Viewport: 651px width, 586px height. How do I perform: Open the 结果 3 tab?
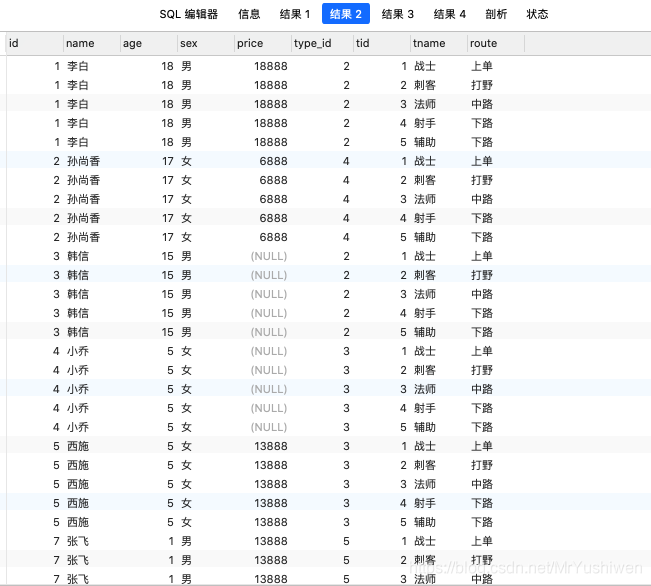click(398, 14)
